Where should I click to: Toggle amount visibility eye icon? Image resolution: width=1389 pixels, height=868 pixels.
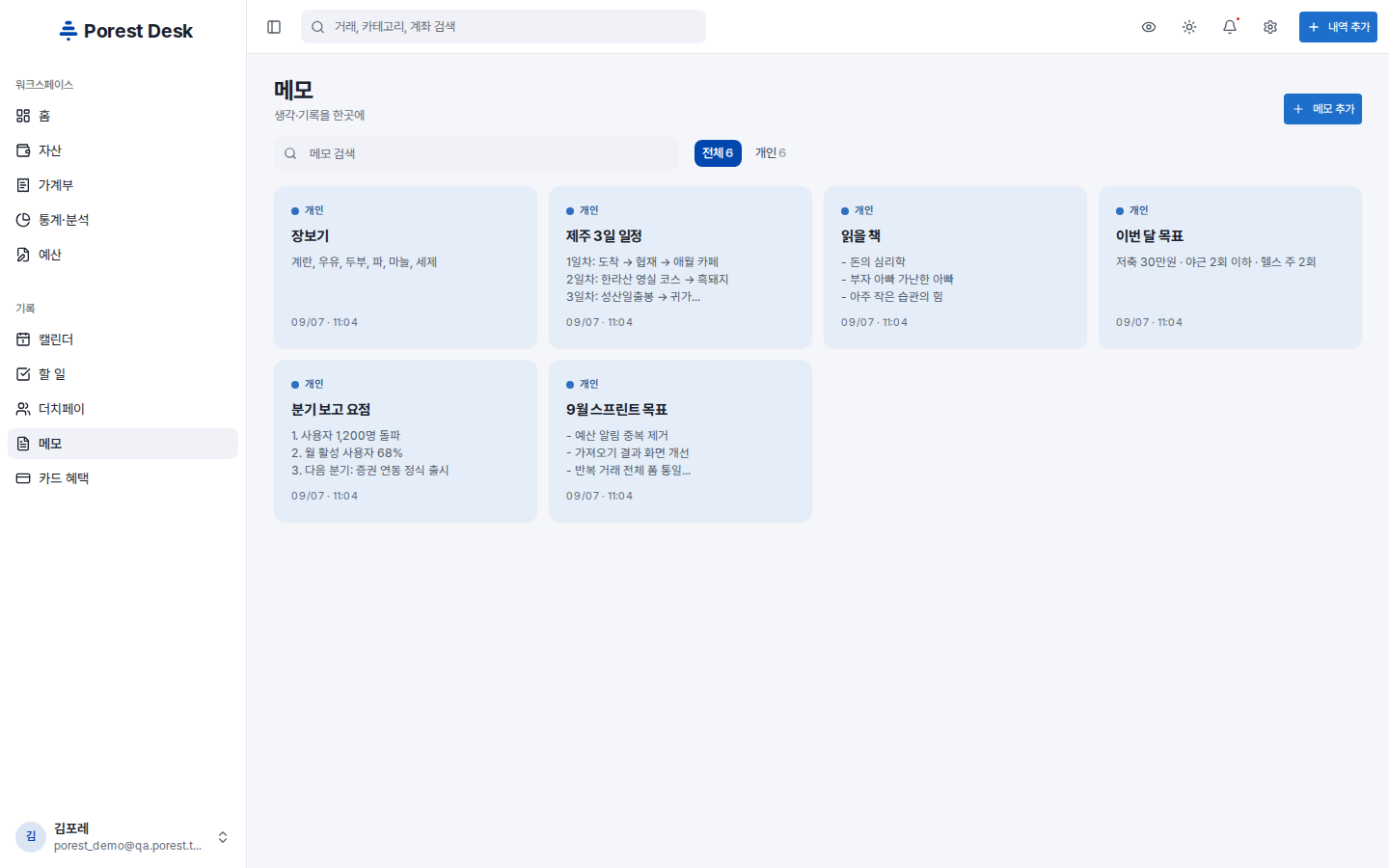point(1149,27)
